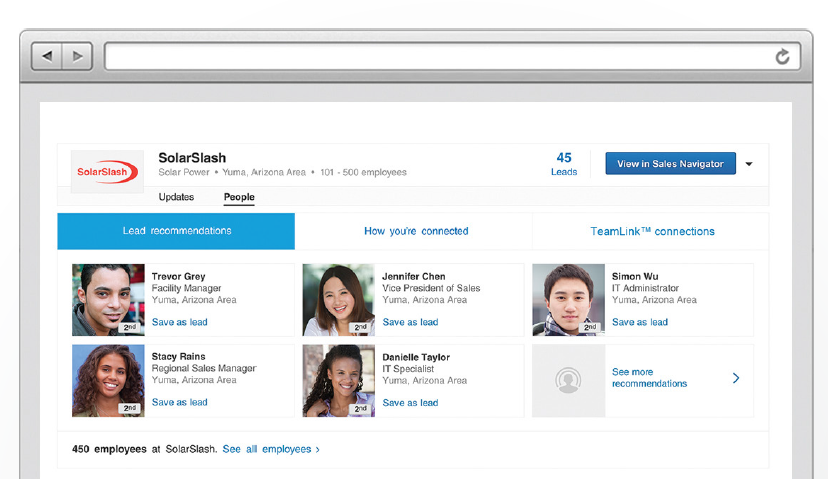Click the name Jennifer Chen
Image resolution: width=828 pixels, height=479 pixels.
413,276
